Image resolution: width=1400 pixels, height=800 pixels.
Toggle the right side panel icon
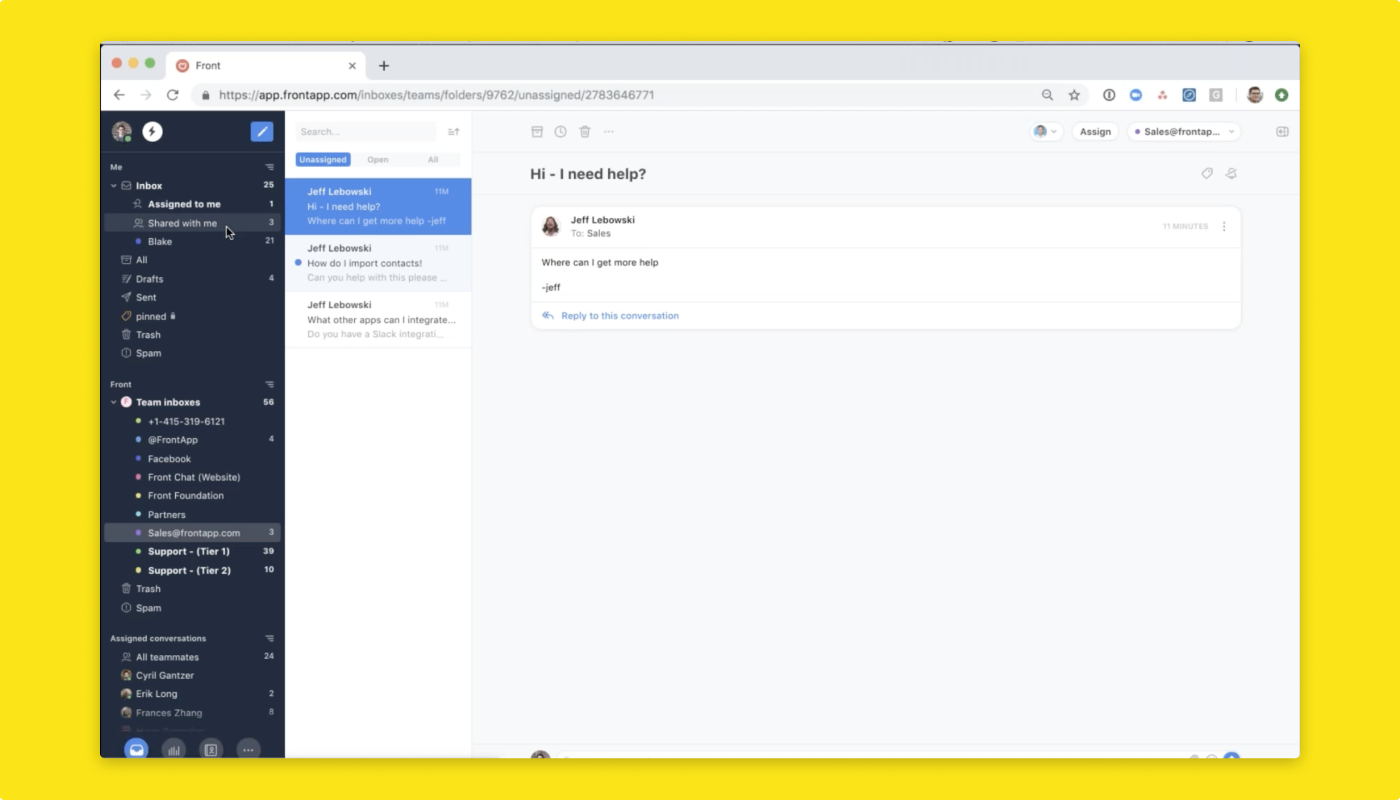[x=1282, y=131]
